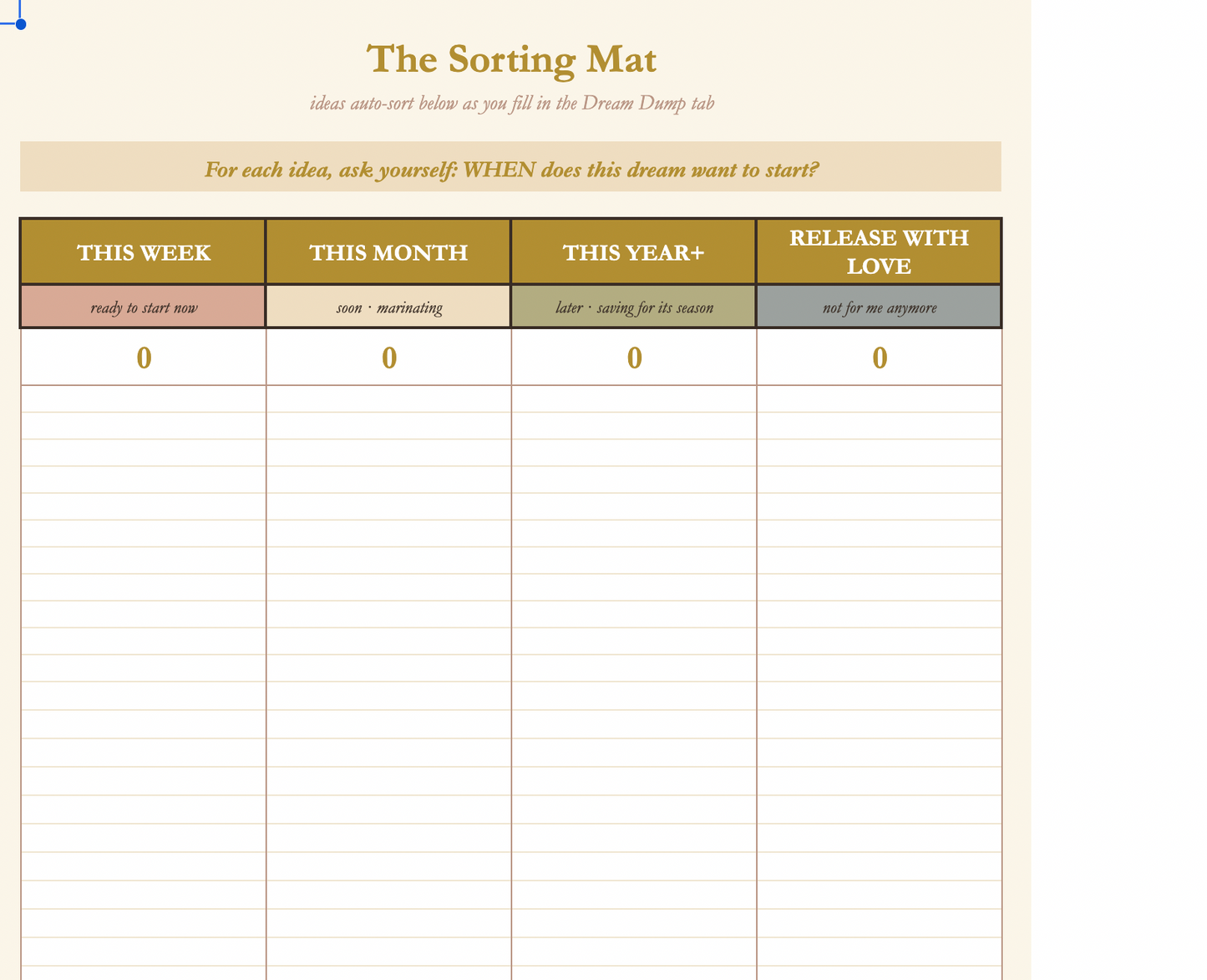This screenshot has width=1207, height=980.
Task: Click the count 0 under RELEASE WITH LOVE
Action: (879, 357)
